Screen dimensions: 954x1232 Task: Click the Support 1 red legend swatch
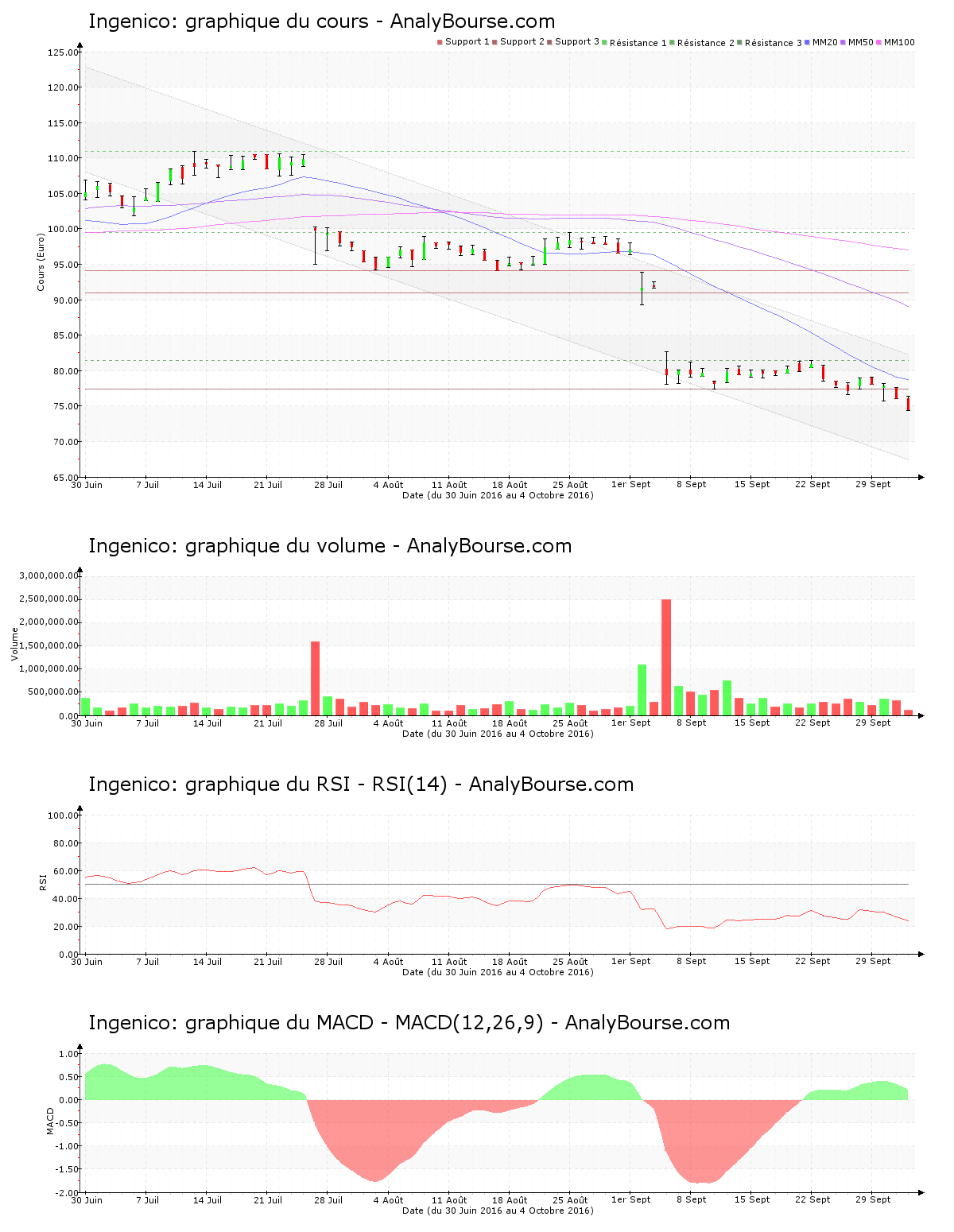pos(440,42)
